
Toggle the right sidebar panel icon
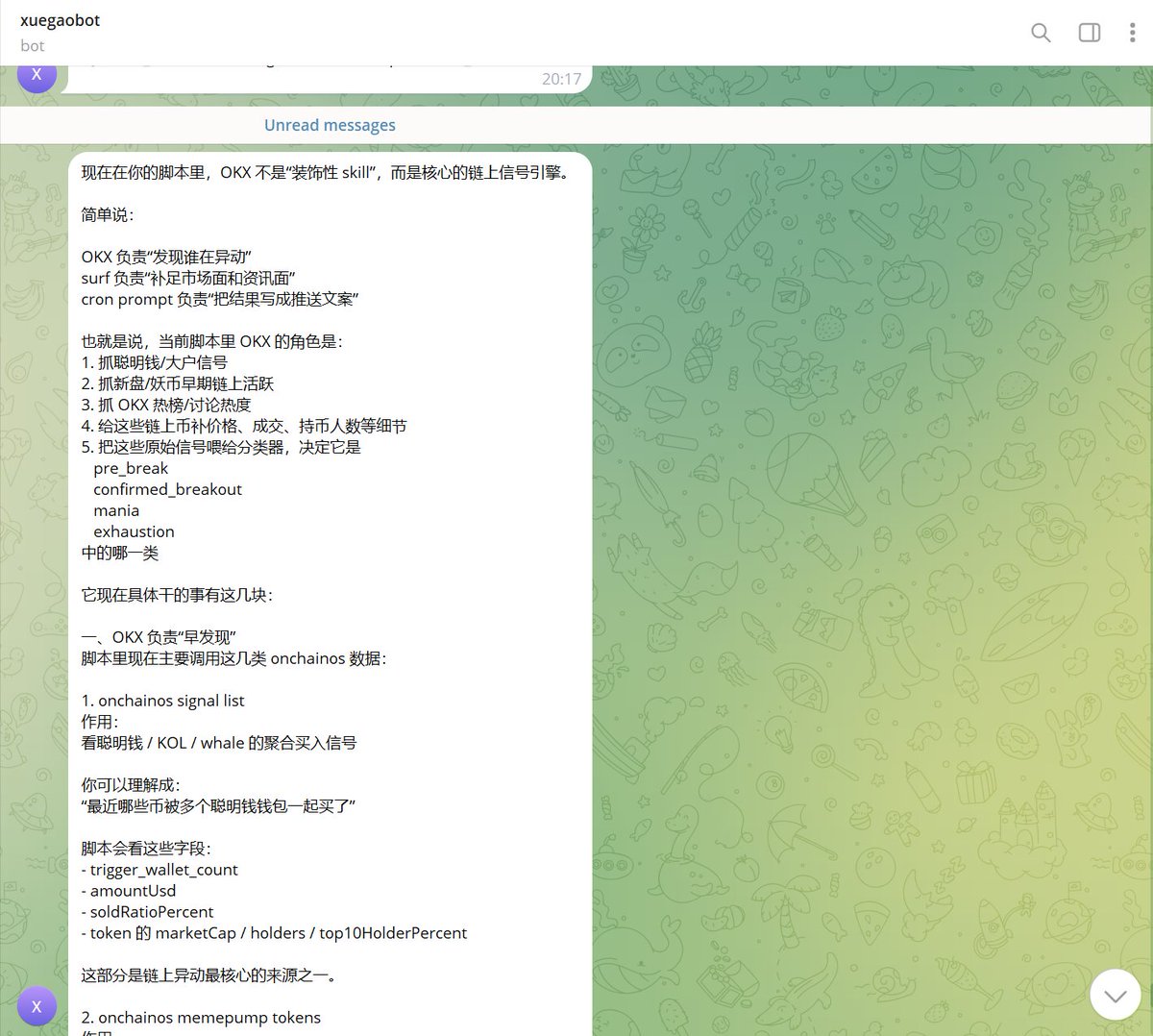coord(1089,32)
